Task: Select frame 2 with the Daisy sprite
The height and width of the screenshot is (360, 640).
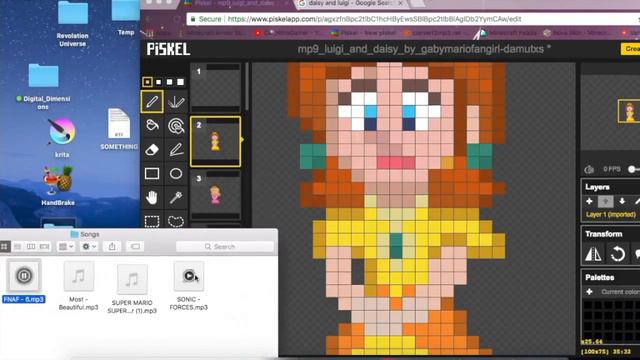Action: (x=216, y=142)
